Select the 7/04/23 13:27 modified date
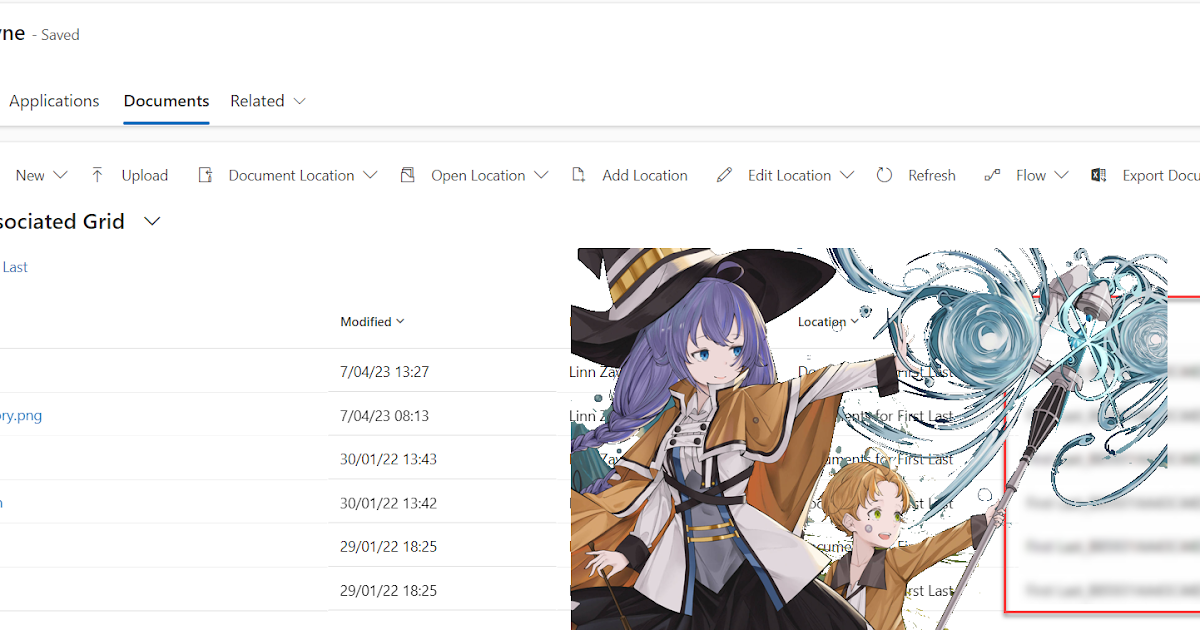 click(x=384, y=372)
